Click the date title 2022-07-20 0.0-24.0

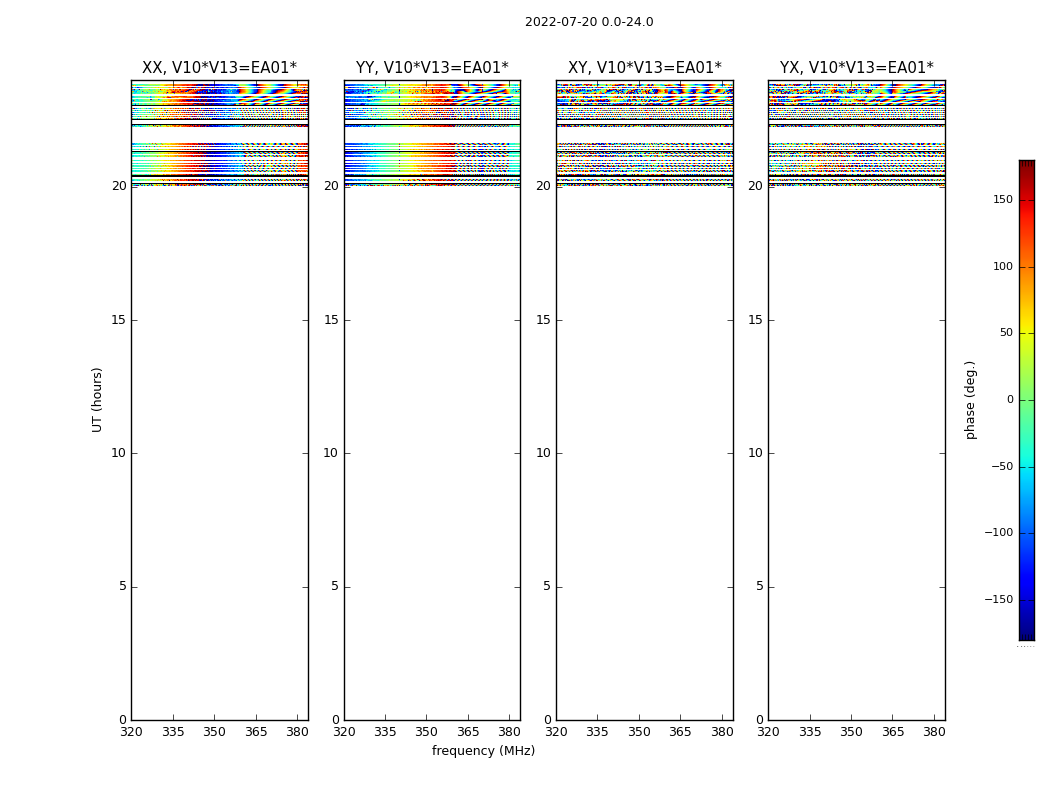pos(589,22)
